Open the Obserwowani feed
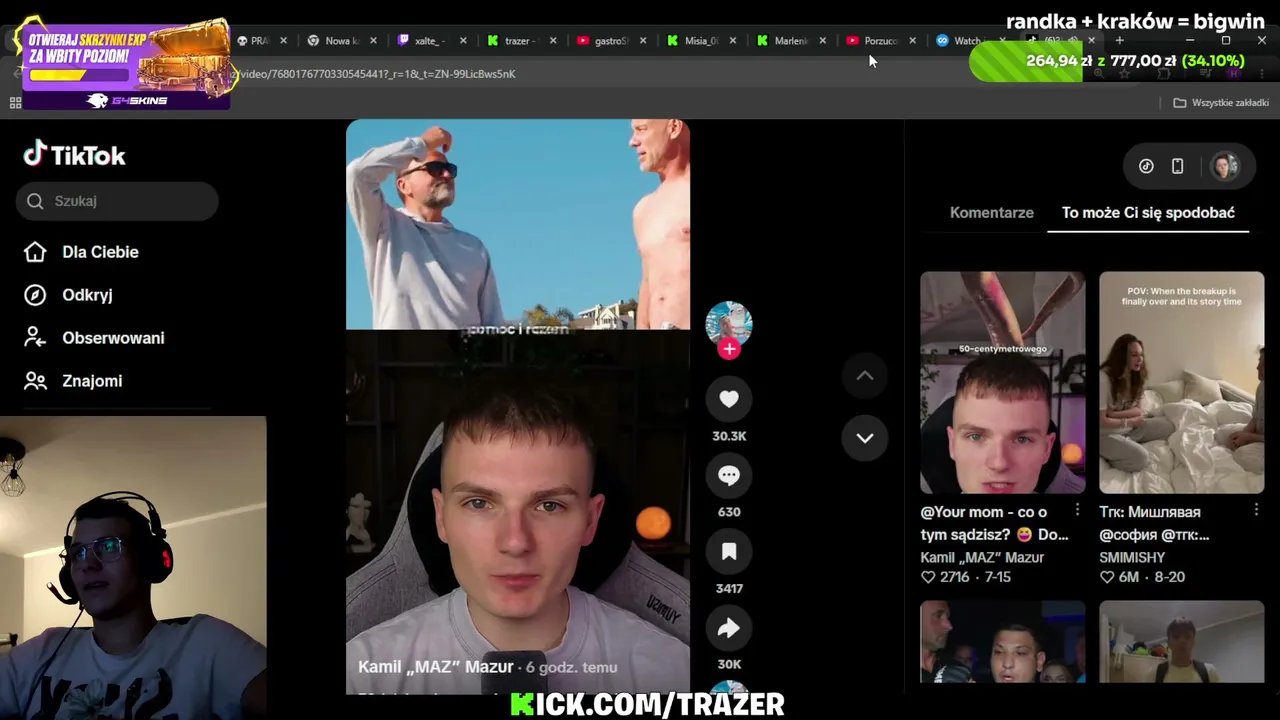 [113, 338]
